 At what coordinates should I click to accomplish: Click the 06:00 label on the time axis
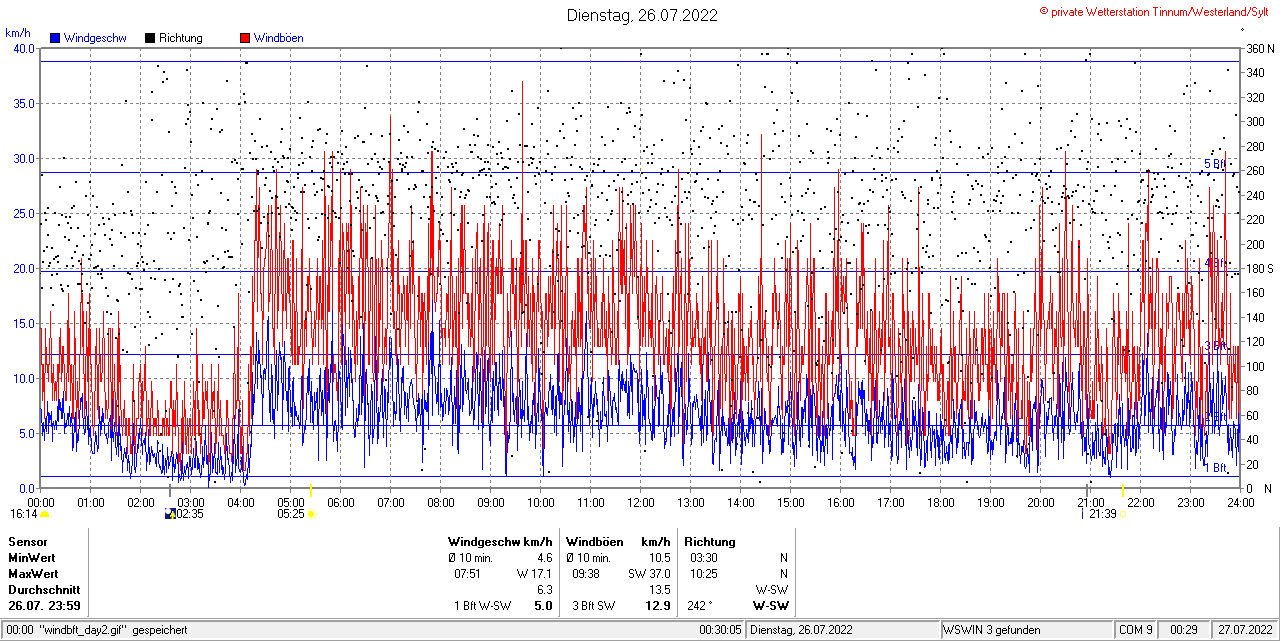pos(341,502)
